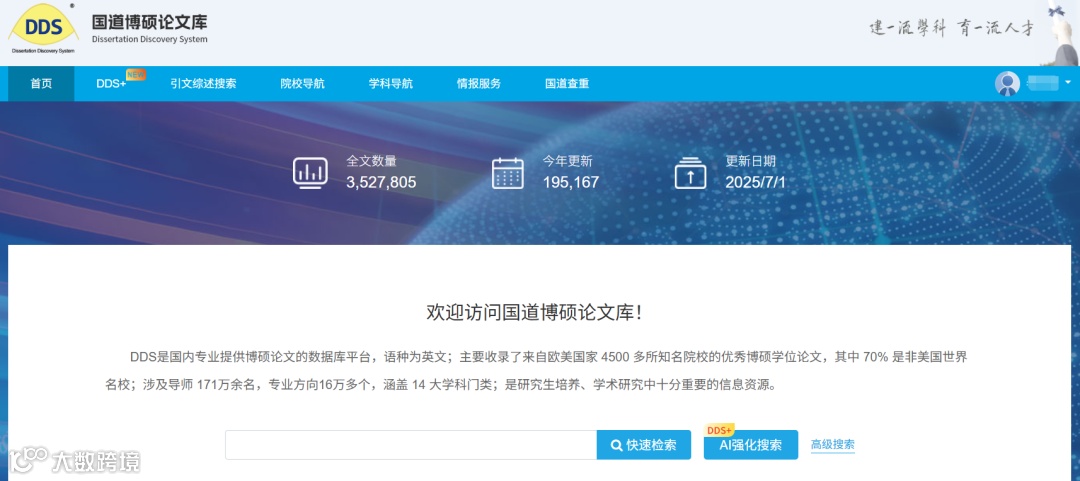Click the 快速检索 search button
Image resolution: width=1080 pixels, height=481 pixels.
point(643,445)
